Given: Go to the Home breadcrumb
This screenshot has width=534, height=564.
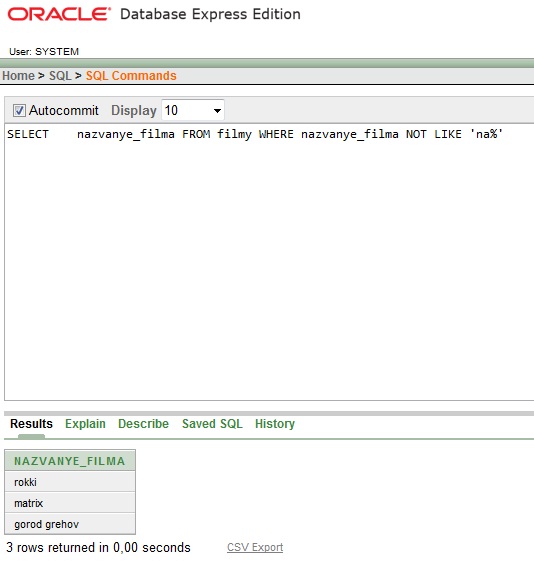Looking at the screenshot, I should pyautogui.click(x=18, y=76).
